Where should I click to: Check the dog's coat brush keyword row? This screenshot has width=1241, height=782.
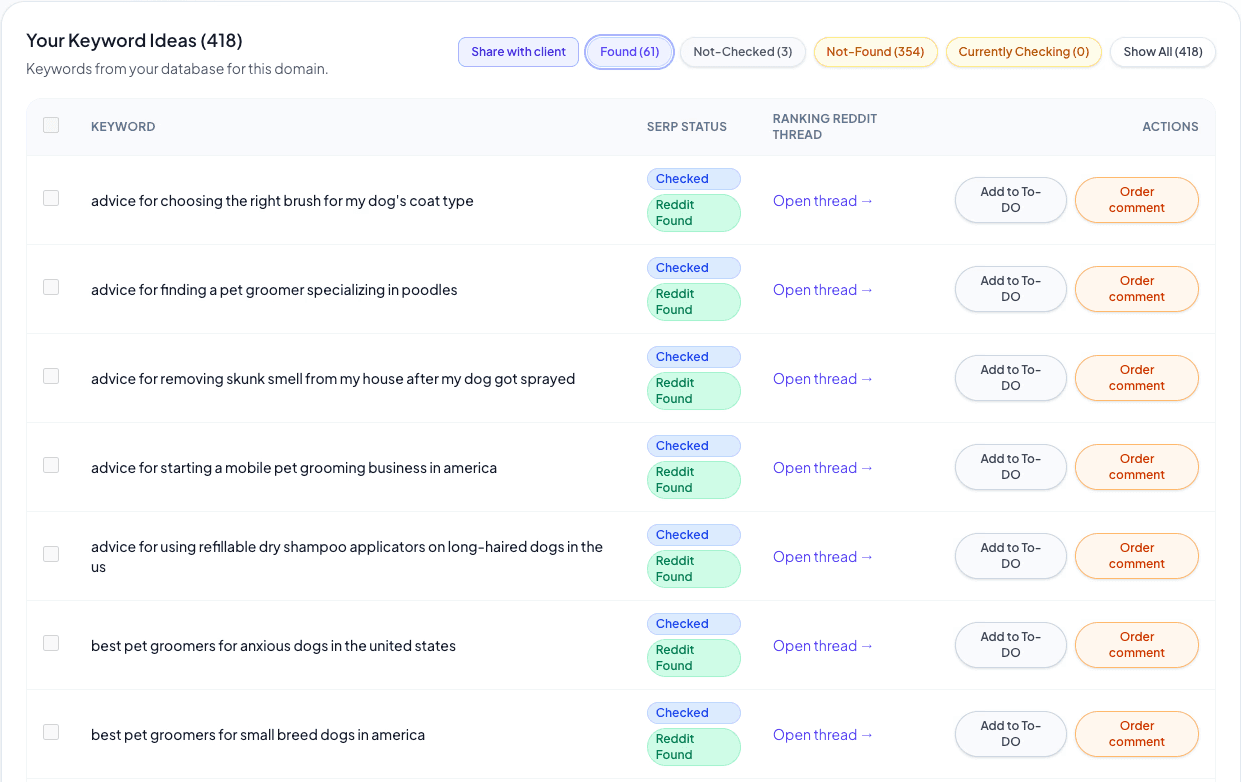51,198
